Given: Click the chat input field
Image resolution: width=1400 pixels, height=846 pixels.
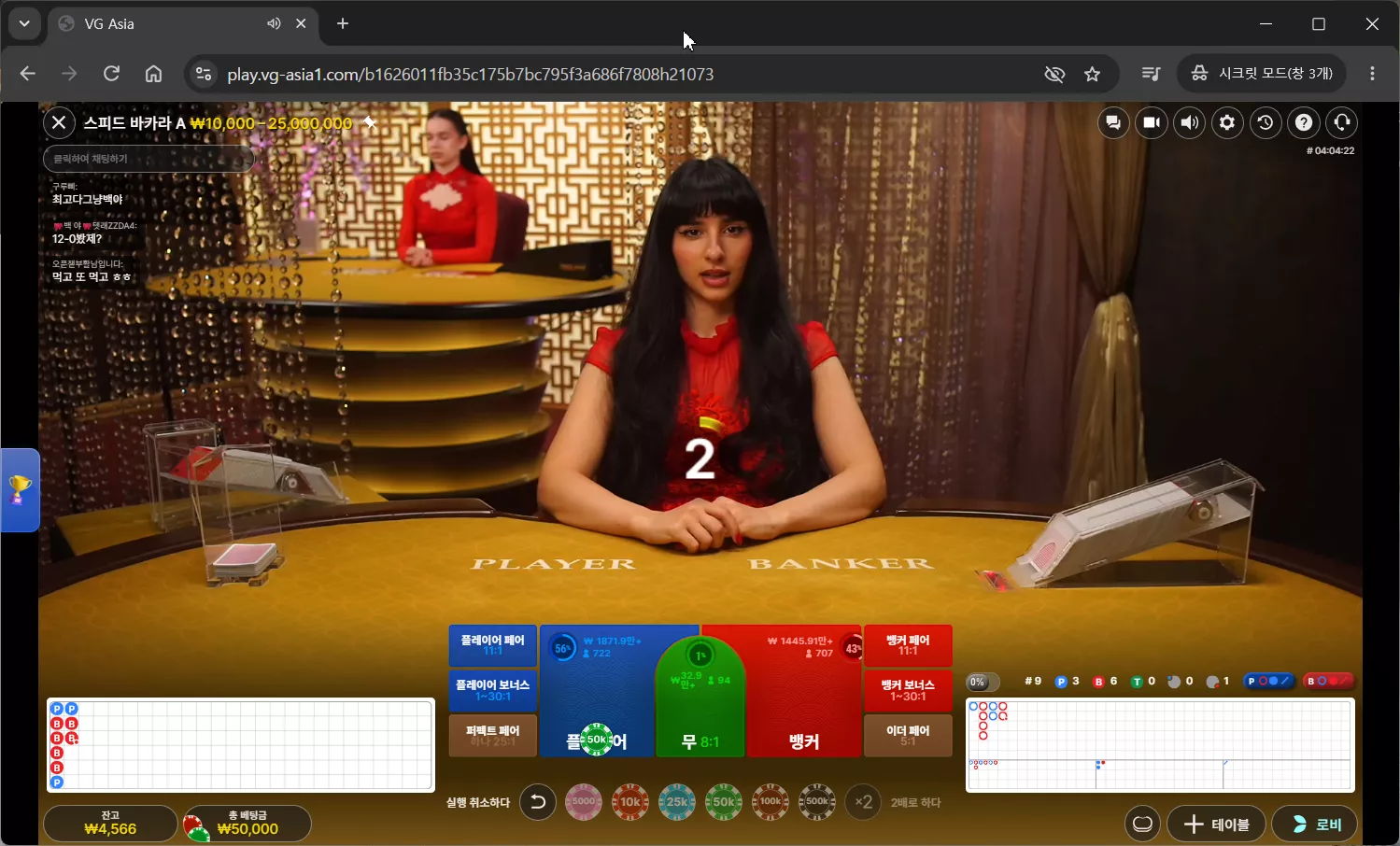Looking at the screenshot, I should point(148,159).
